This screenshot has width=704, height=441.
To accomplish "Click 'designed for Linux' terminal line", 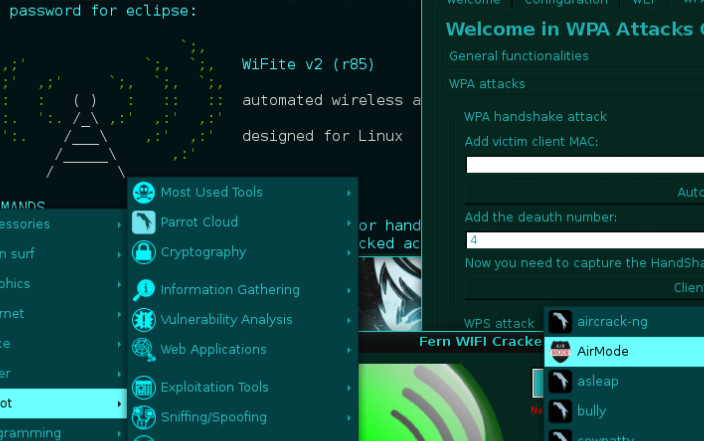I will pyautogui.click(x=322, y=136).
